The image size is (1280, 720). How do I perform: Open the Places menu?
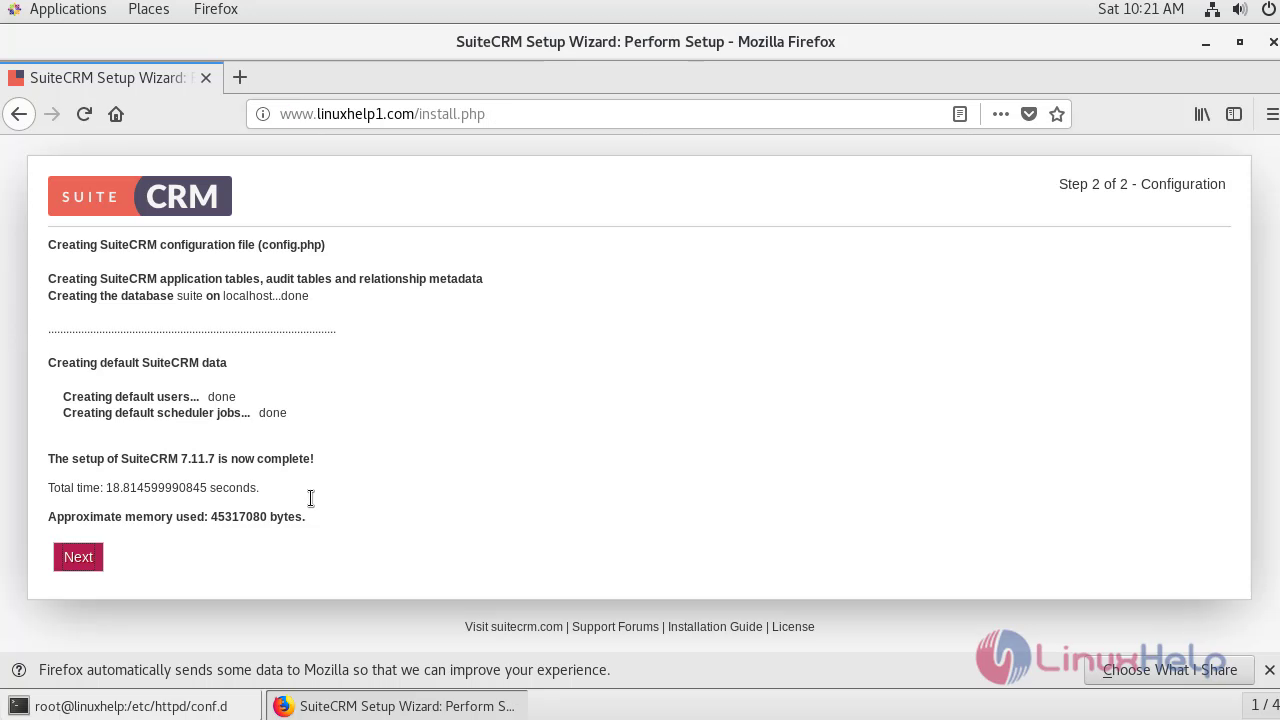pyautogui.click(x=148, y=9)
